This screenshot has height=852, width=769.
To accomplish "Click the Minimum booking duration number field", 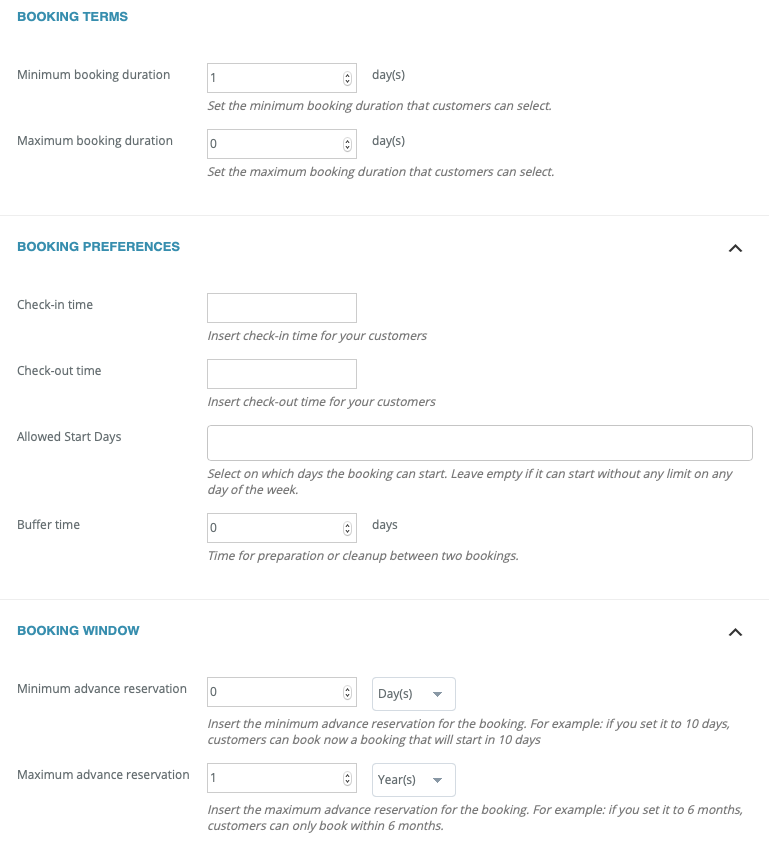I will [272, 78].
